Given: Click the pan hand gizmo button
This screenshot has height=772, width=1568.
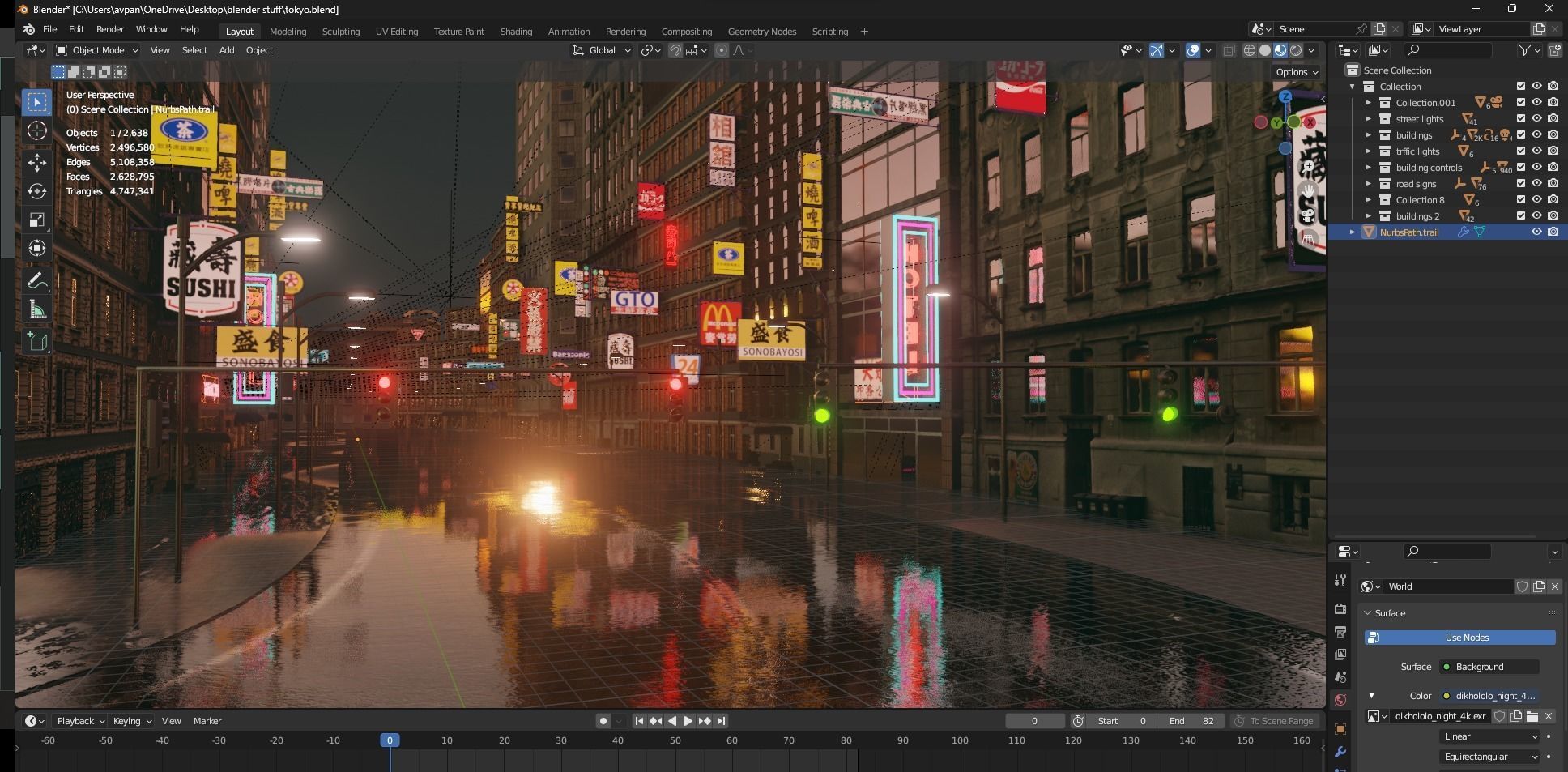Looking at the screenshot, I should (x=1308, y=191).
